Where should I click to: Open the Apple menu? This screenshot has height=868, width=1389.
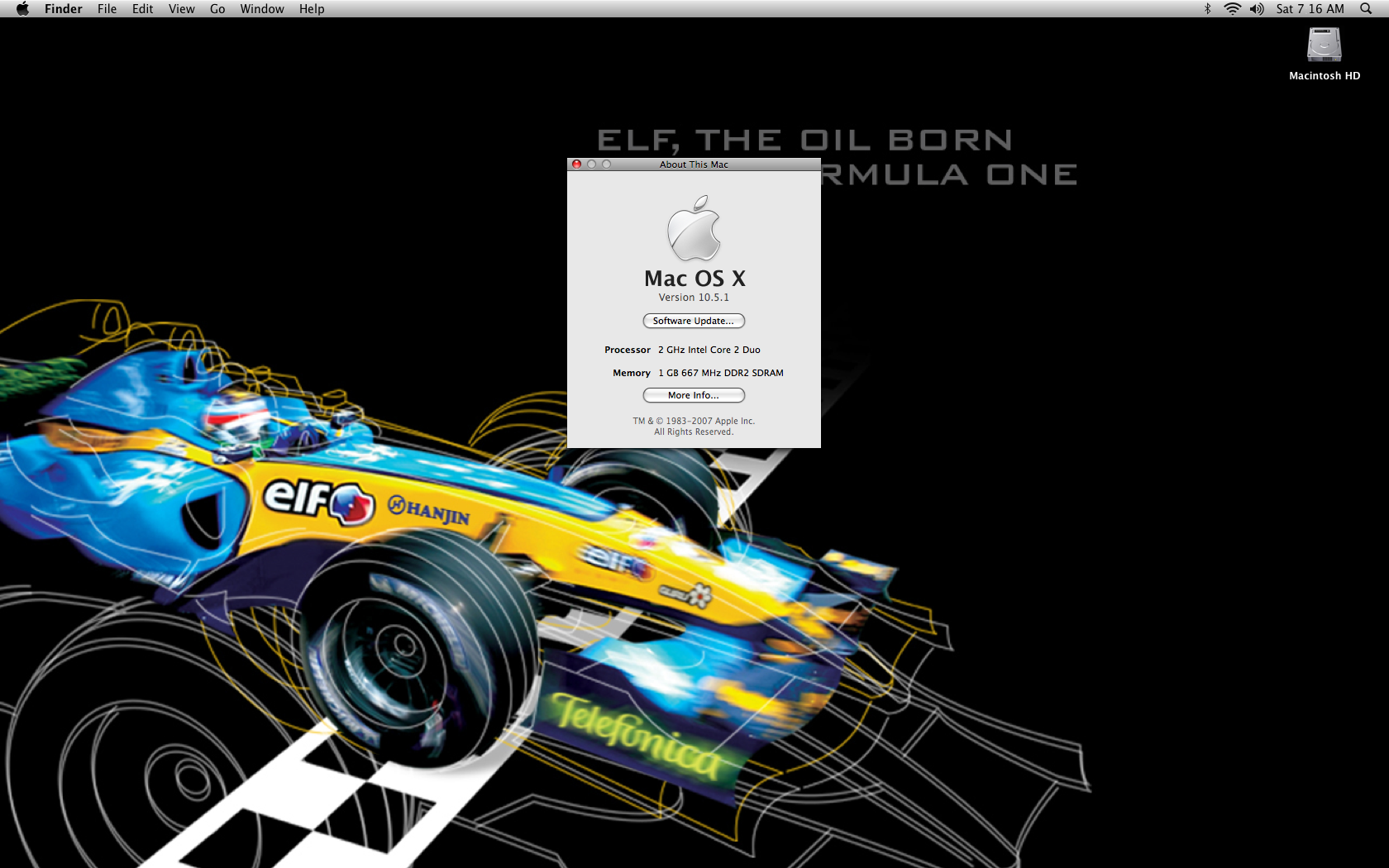[x=22, y=8]
